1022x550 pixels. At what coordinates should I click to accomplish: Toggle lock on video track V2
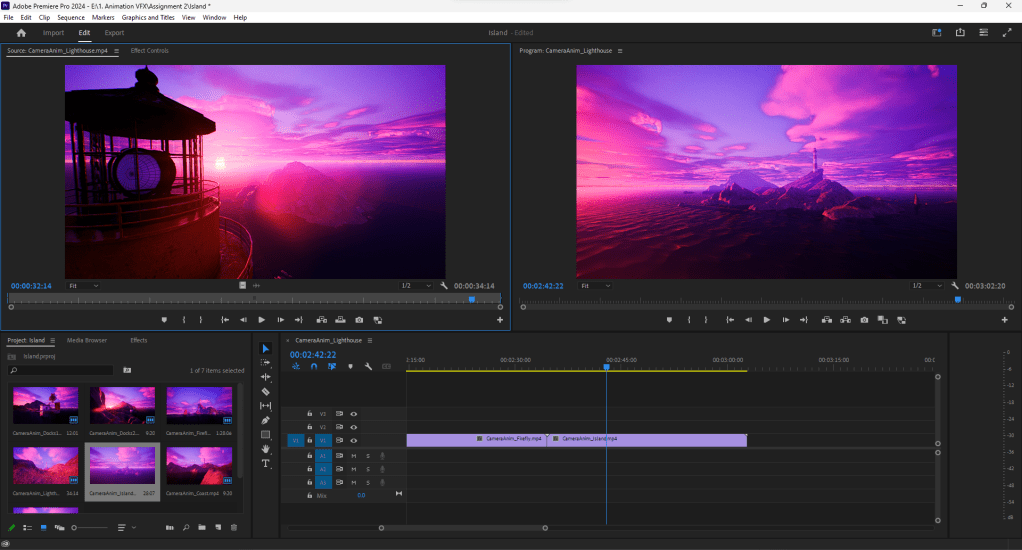pyautogui.click(x=310, y=427)
